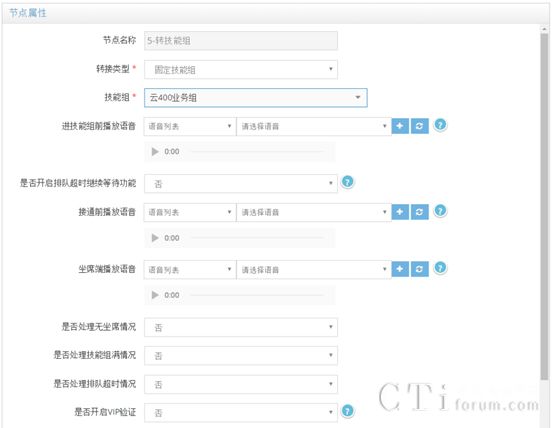Click plus icon in 接通前播放语音 row
Screen dimensions: 554x428
[400, 212]
